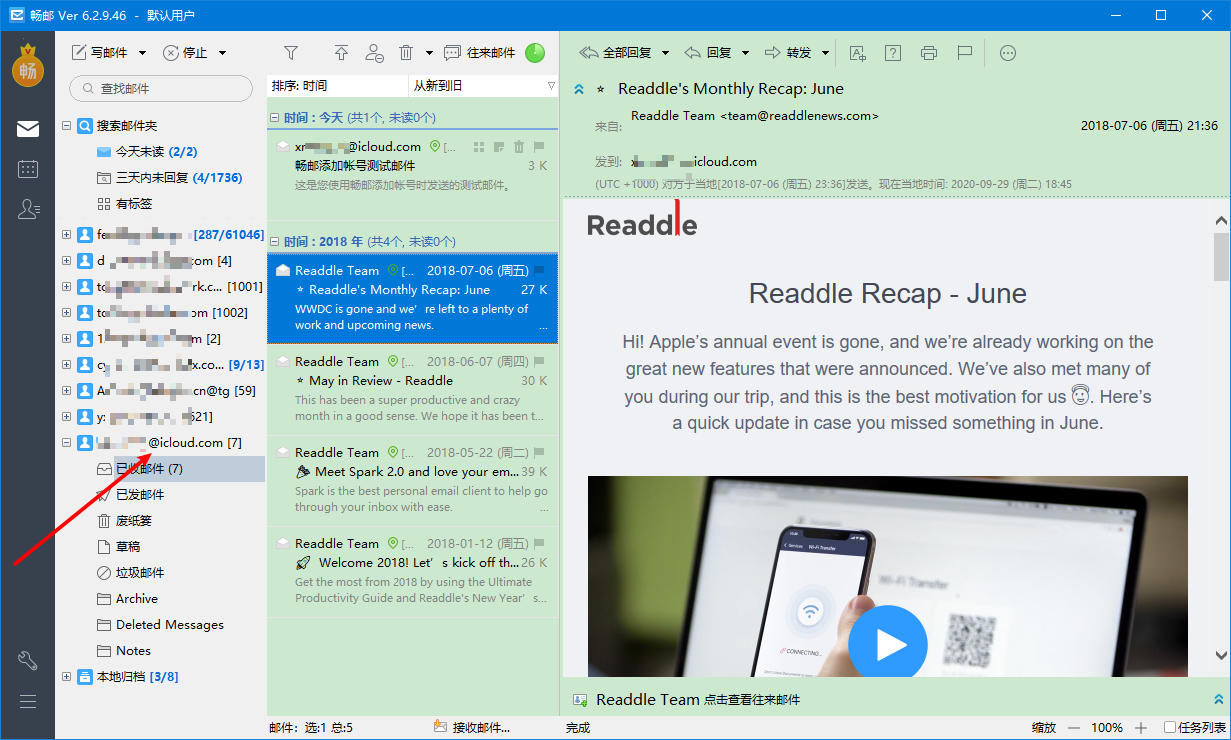Click the 回复 reply button

(708, 53)
